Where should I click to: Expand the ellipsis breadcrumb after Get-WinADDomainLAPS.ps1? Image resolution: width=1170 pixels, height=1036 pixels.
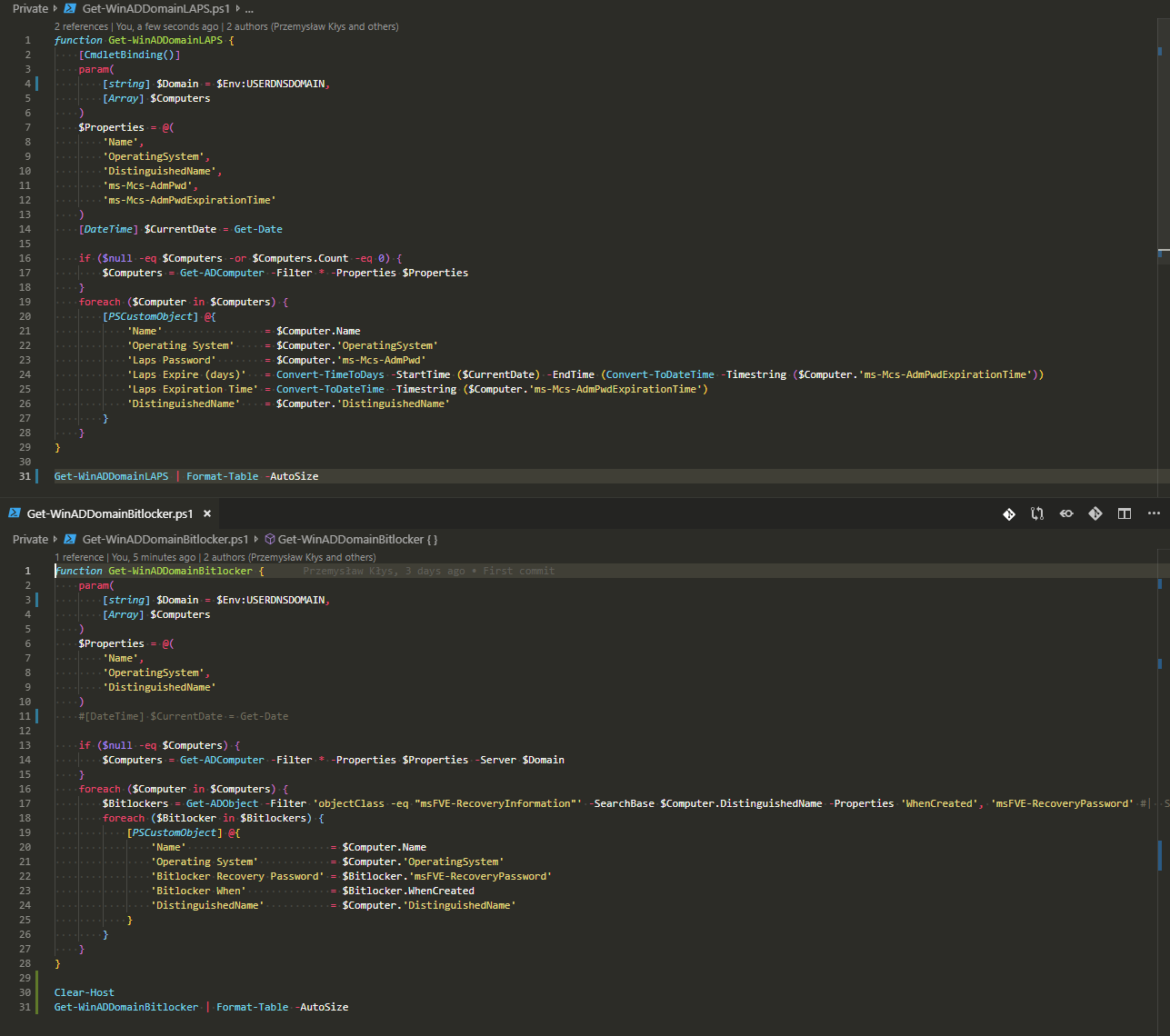click(x=250, y=9)
